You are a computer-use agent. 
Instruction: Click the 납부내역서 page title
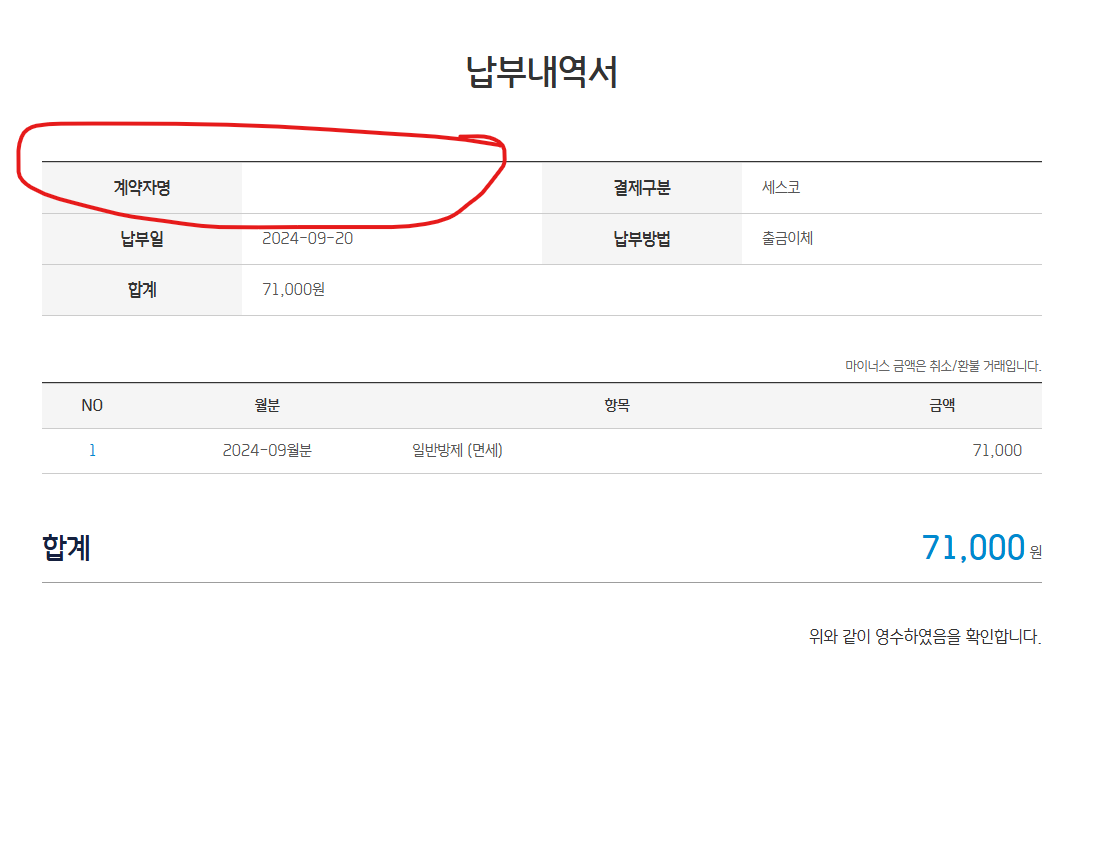(x=542, y=73)
